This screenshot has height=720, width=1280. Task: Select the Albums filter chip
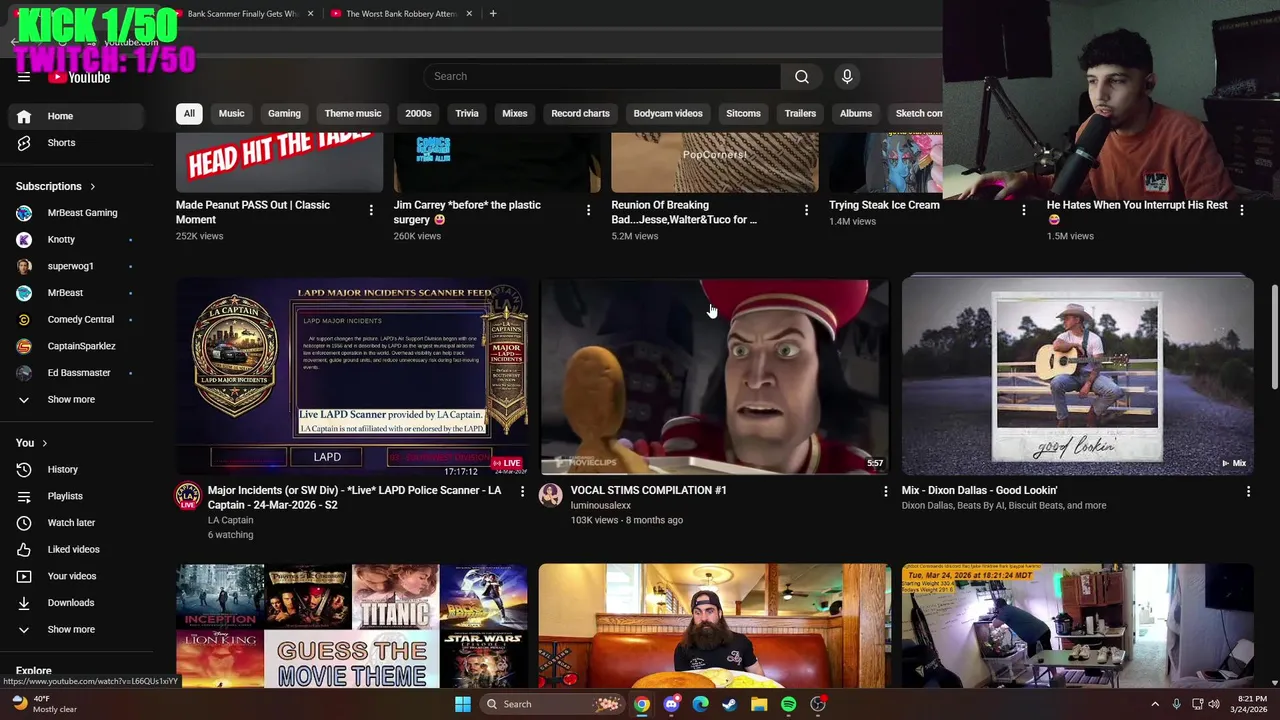[856, 114]
